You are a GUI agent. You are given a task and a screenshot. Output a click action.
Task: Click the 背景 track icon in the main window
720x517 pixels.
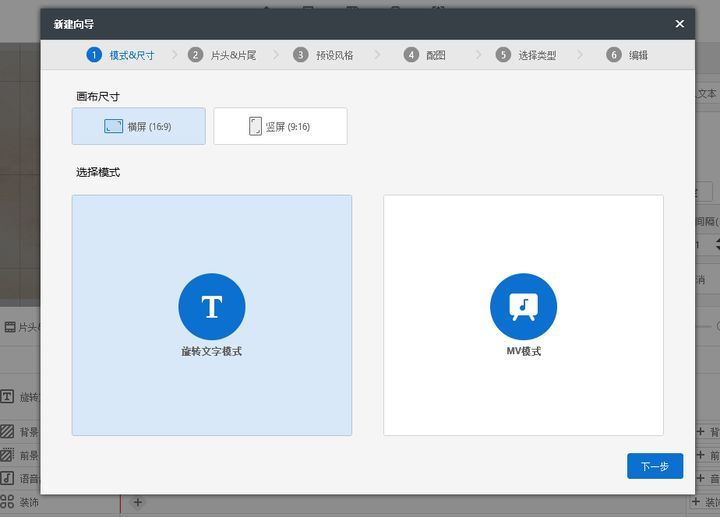7,431
